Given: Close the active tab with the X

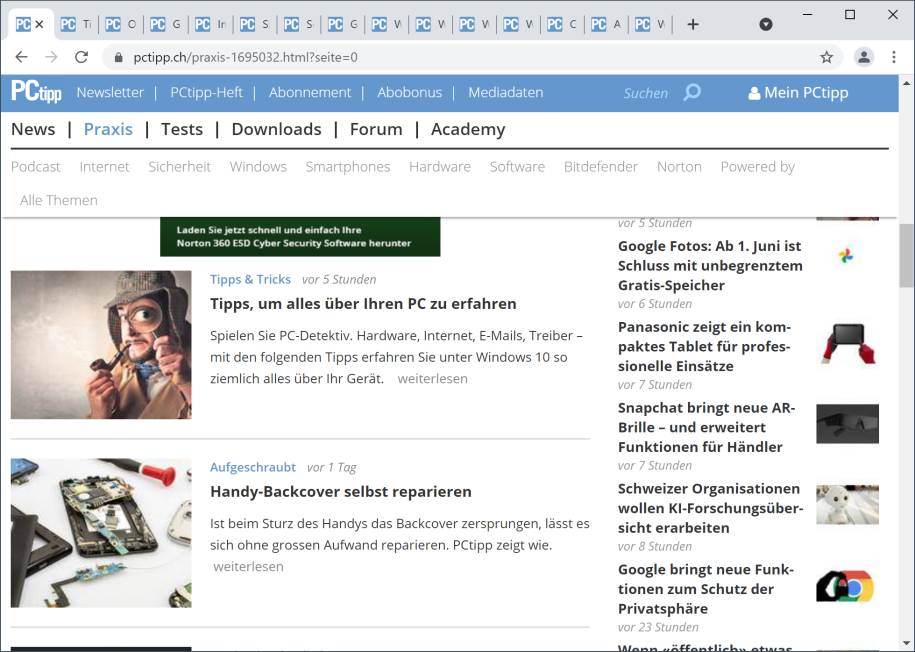Looking at the screenshot, I should pyautogui.click(x=39, y=25).
